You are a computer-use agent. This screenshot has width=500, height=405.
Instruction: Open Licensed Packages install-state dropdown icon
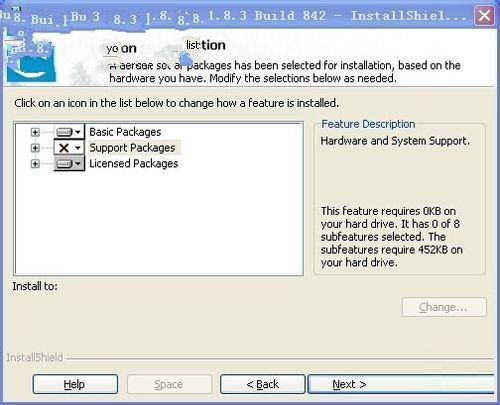(x=69, y=163)
